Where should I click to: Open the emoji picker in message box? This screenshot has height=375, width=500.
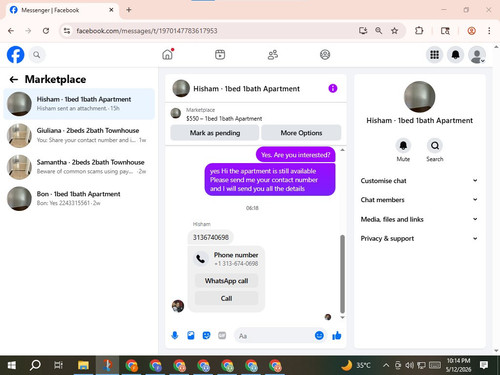pos(319,335)
